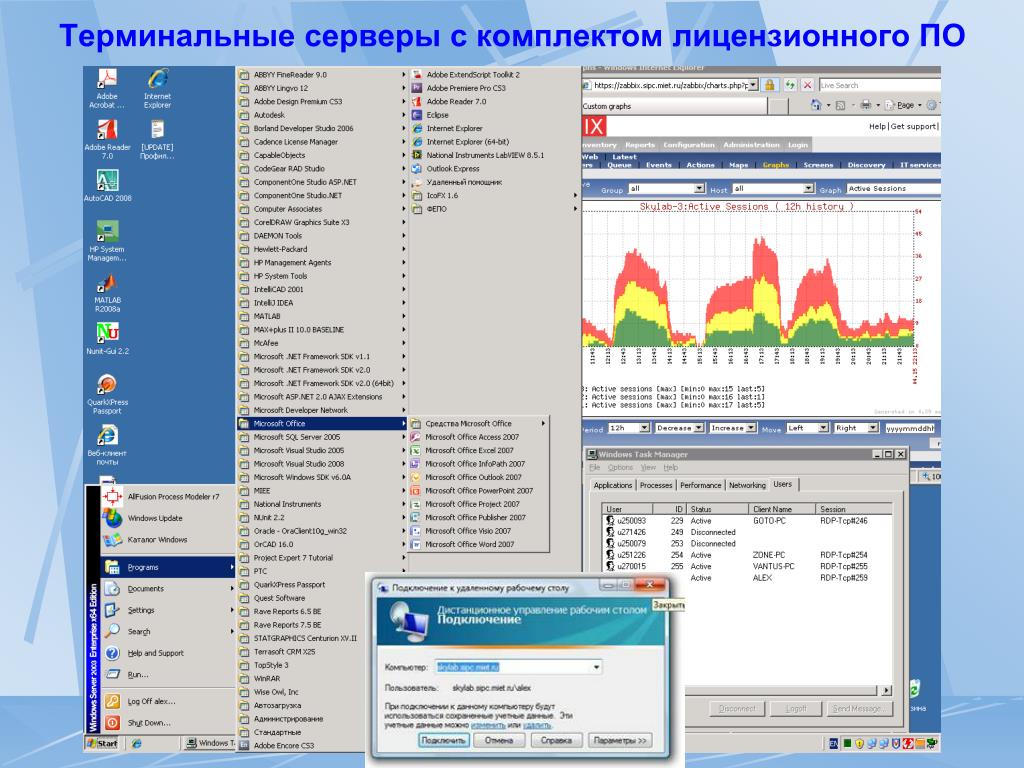Image resolution: width=1024 pixels, height=768 pixels.
Task: Choose Shut Down...
Action: point(168,723)
